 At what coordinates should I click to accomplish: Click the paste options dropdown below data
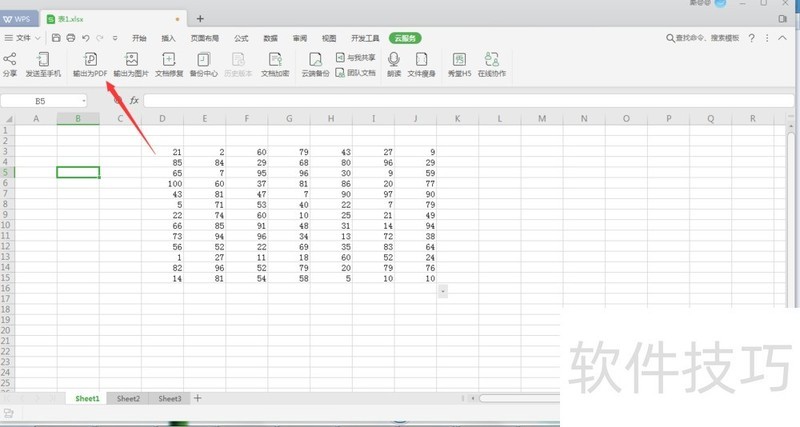(443, 291)
